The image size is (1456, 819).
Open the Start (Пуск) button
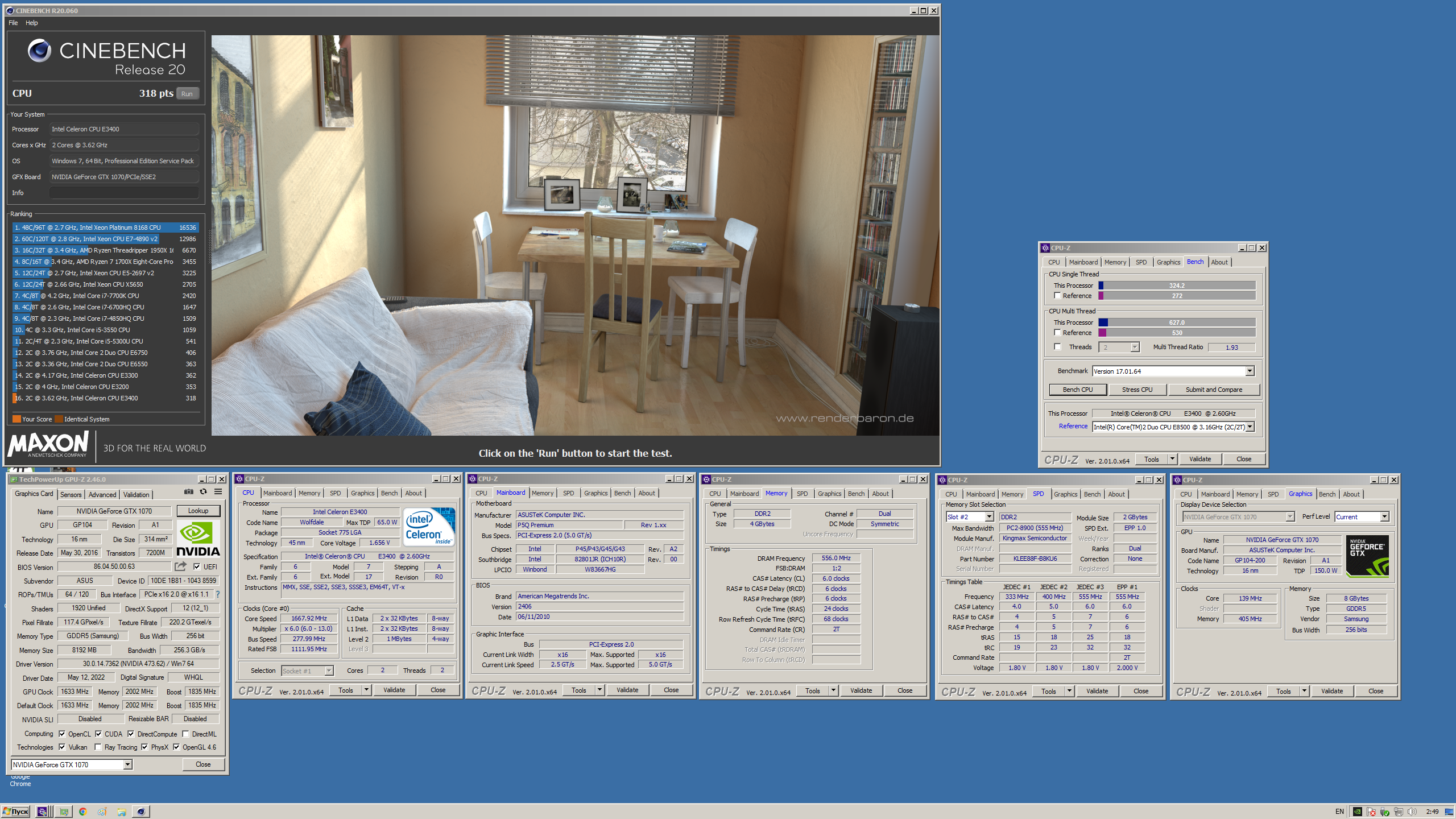coord(16,812)
